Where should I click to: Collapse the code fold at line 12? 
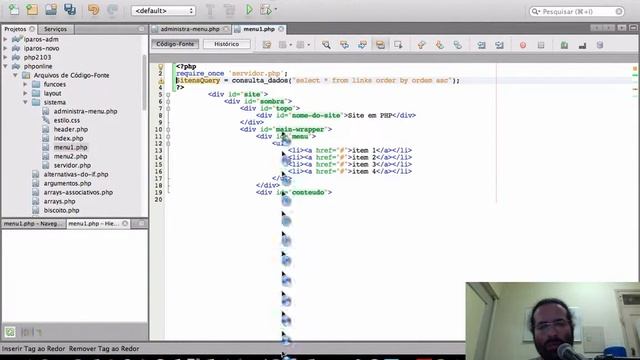[x=168, y=144]
